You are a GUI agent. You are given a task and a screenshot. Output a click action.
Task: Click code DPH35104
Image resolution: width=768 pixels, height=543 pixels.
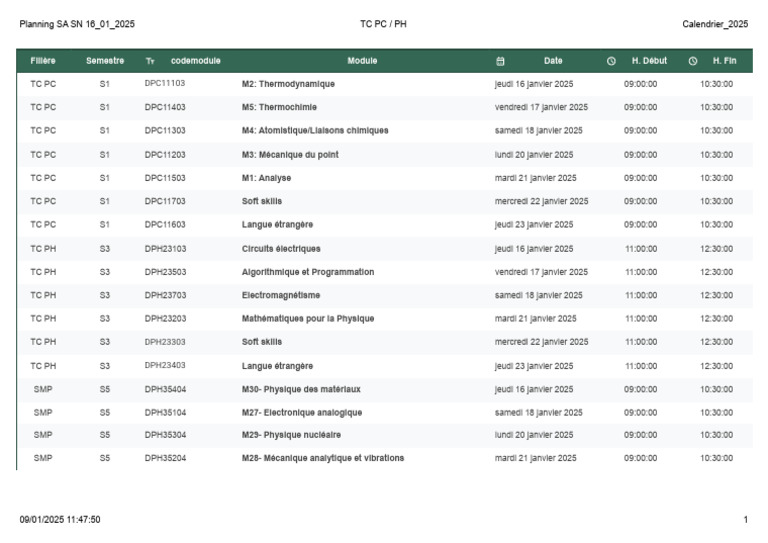166,413
